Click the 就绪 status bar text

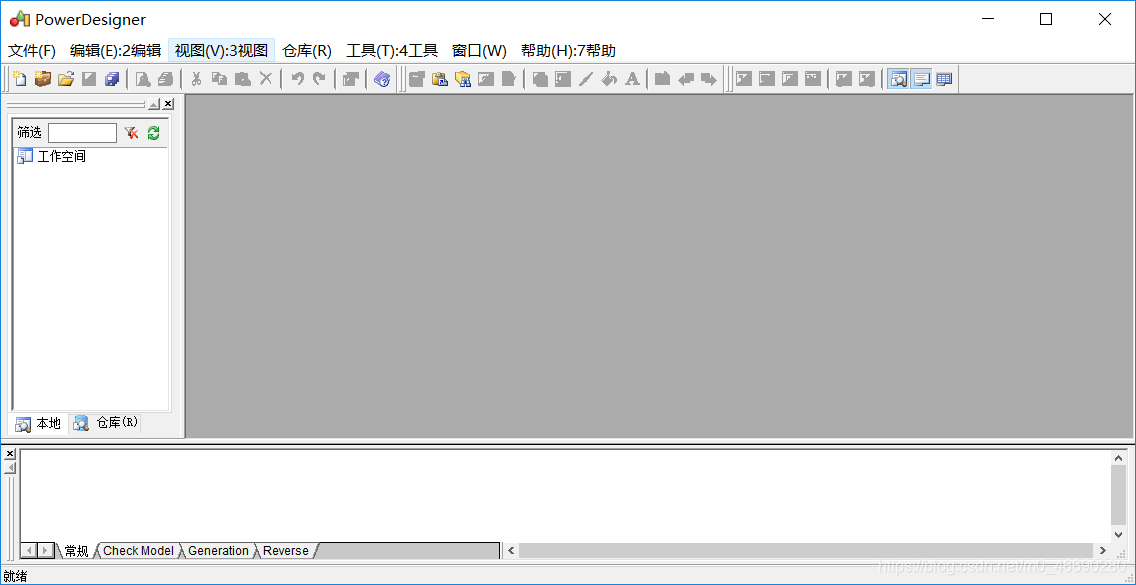[15, 576]
